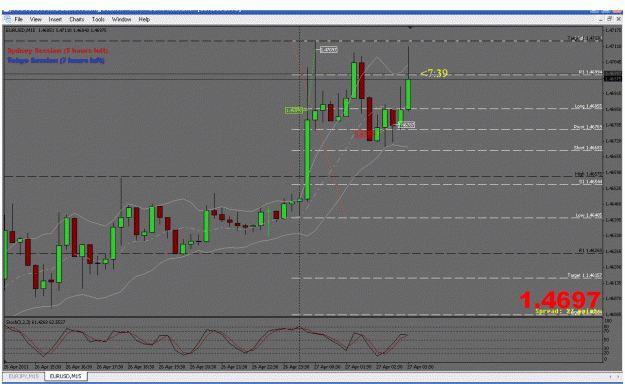Screen dimensions: 625x384
Task: Click the Long level label
Action: [588, 106]
